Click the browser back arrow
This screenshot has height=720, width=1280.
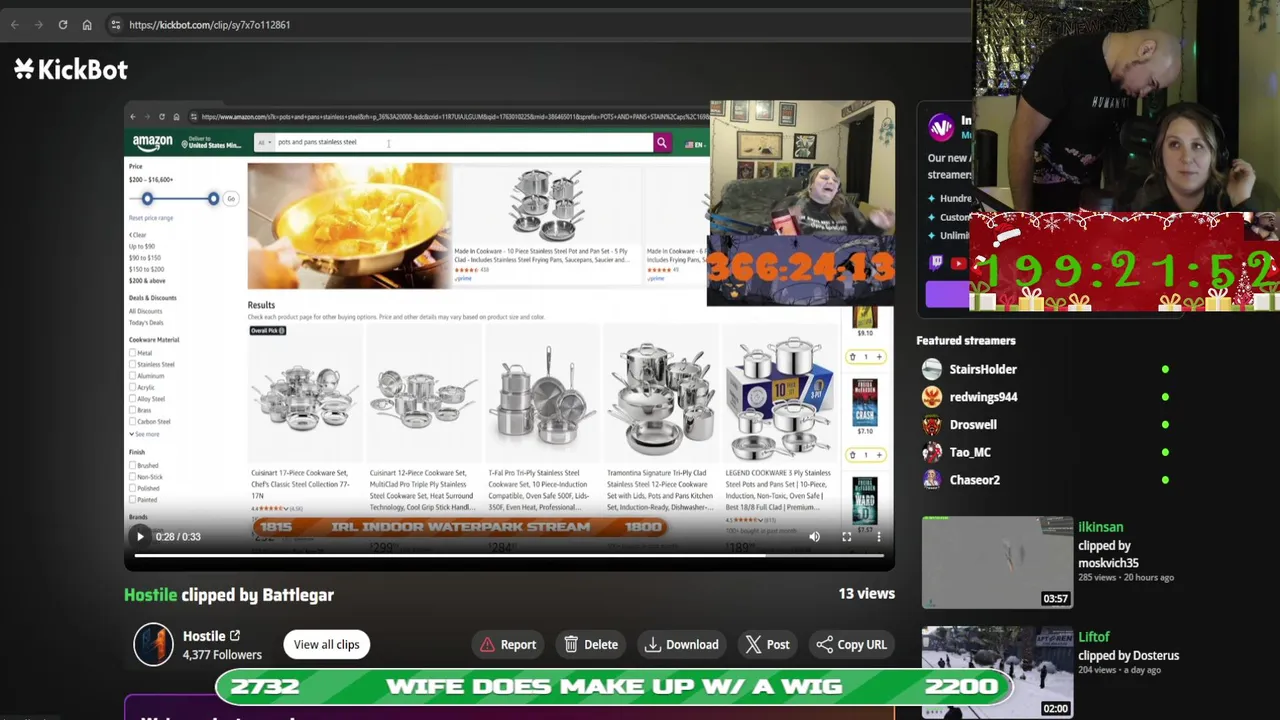(x=15, y=25)
